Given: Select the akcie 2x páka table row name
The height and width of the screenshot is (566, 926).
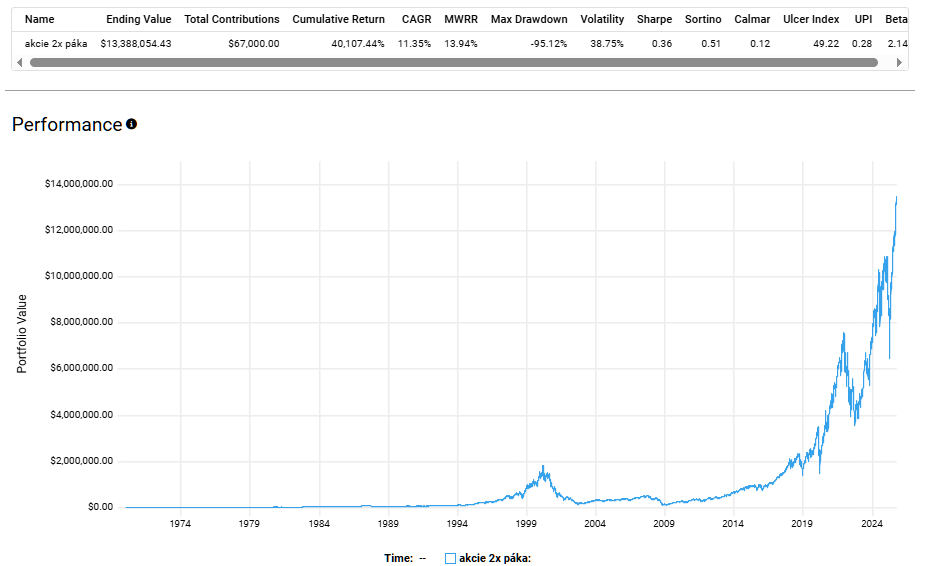Looking at the screenshot, I should pos(56,43).
